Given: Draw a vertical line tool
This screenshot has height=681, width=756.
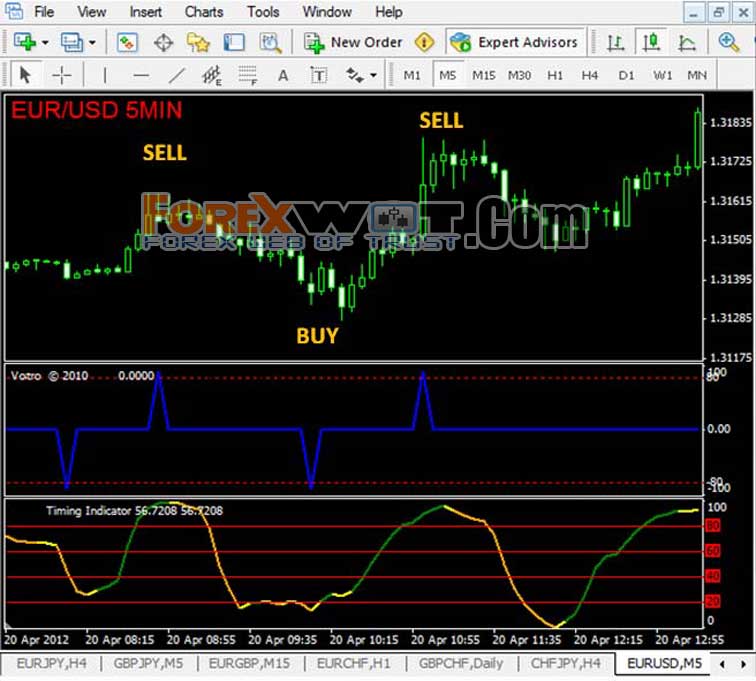Looking at the screenshot, I should point(105,75).
